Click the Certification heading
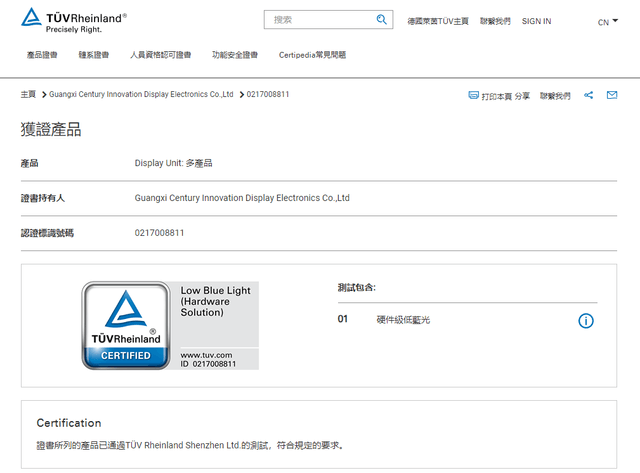The image size is (640, 473). click(69, 423)
